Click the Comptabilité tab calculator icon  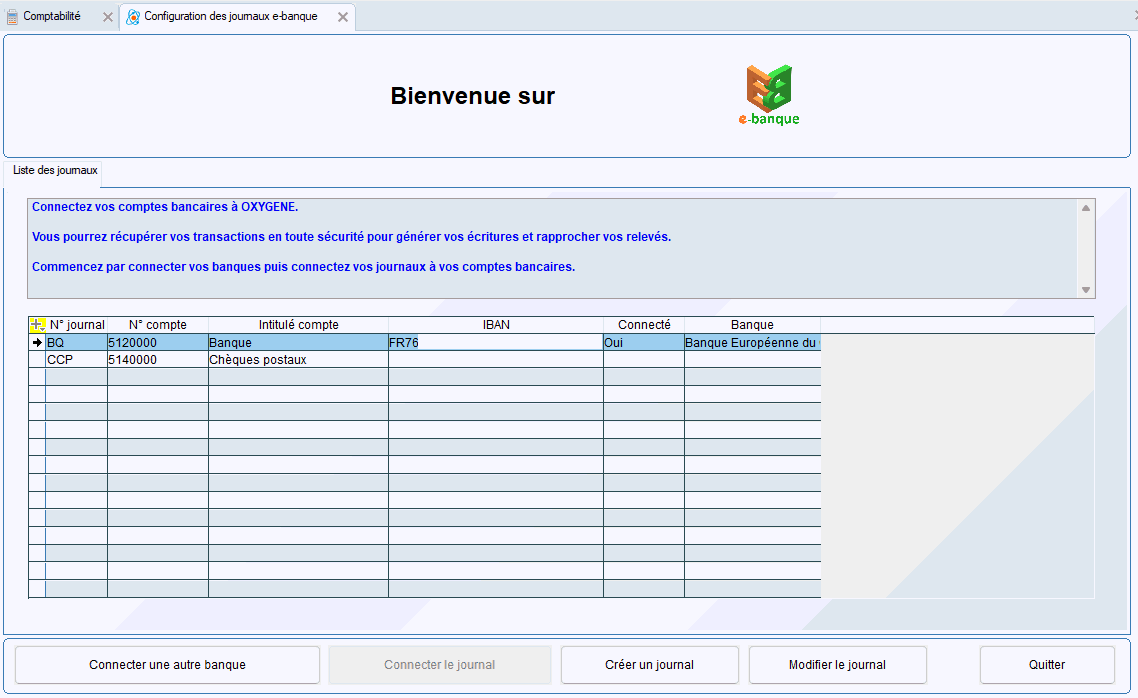point(12,17)
